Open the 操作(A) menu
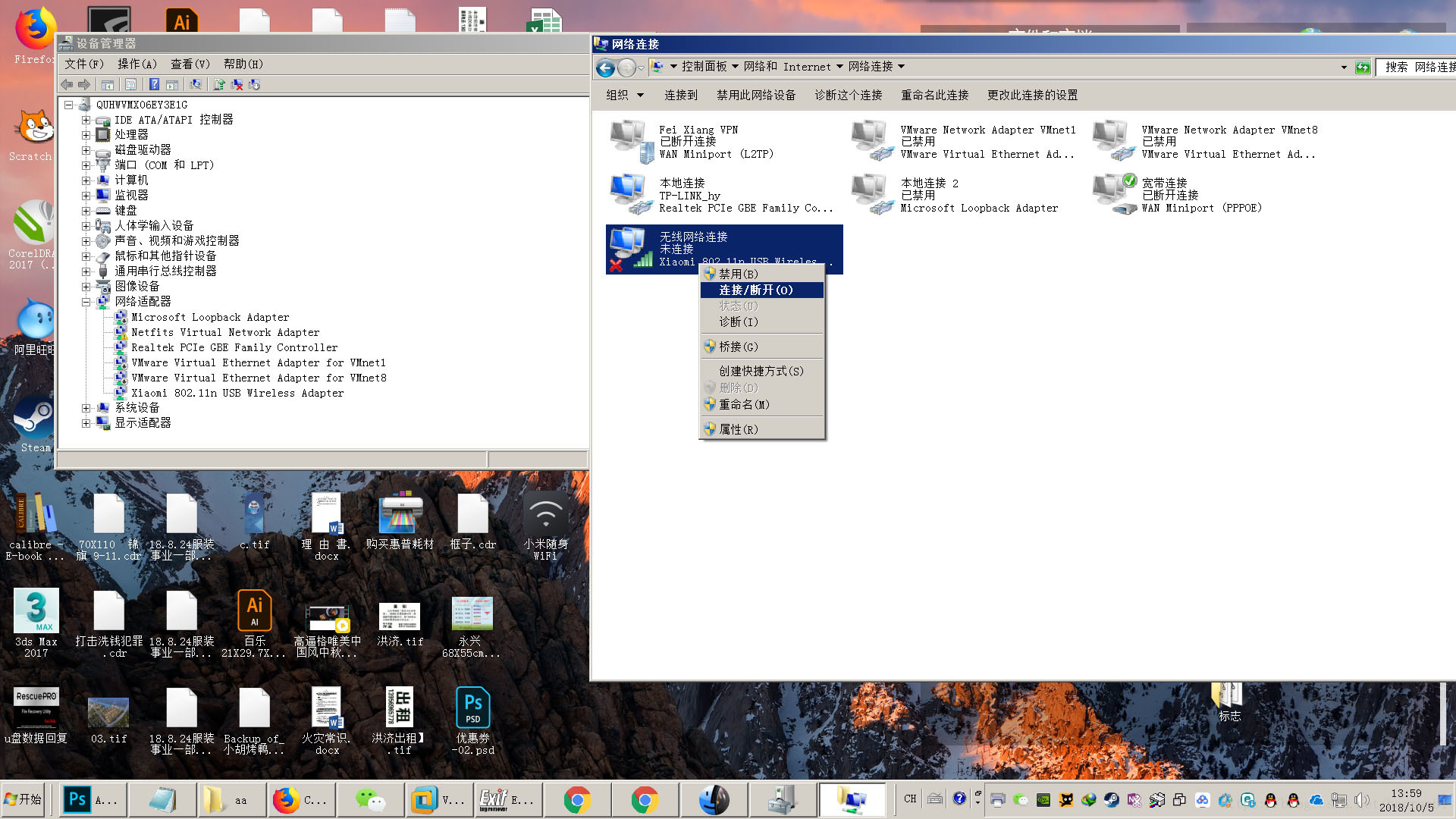This screenshot has width=1456, height=819. [136, 64]
